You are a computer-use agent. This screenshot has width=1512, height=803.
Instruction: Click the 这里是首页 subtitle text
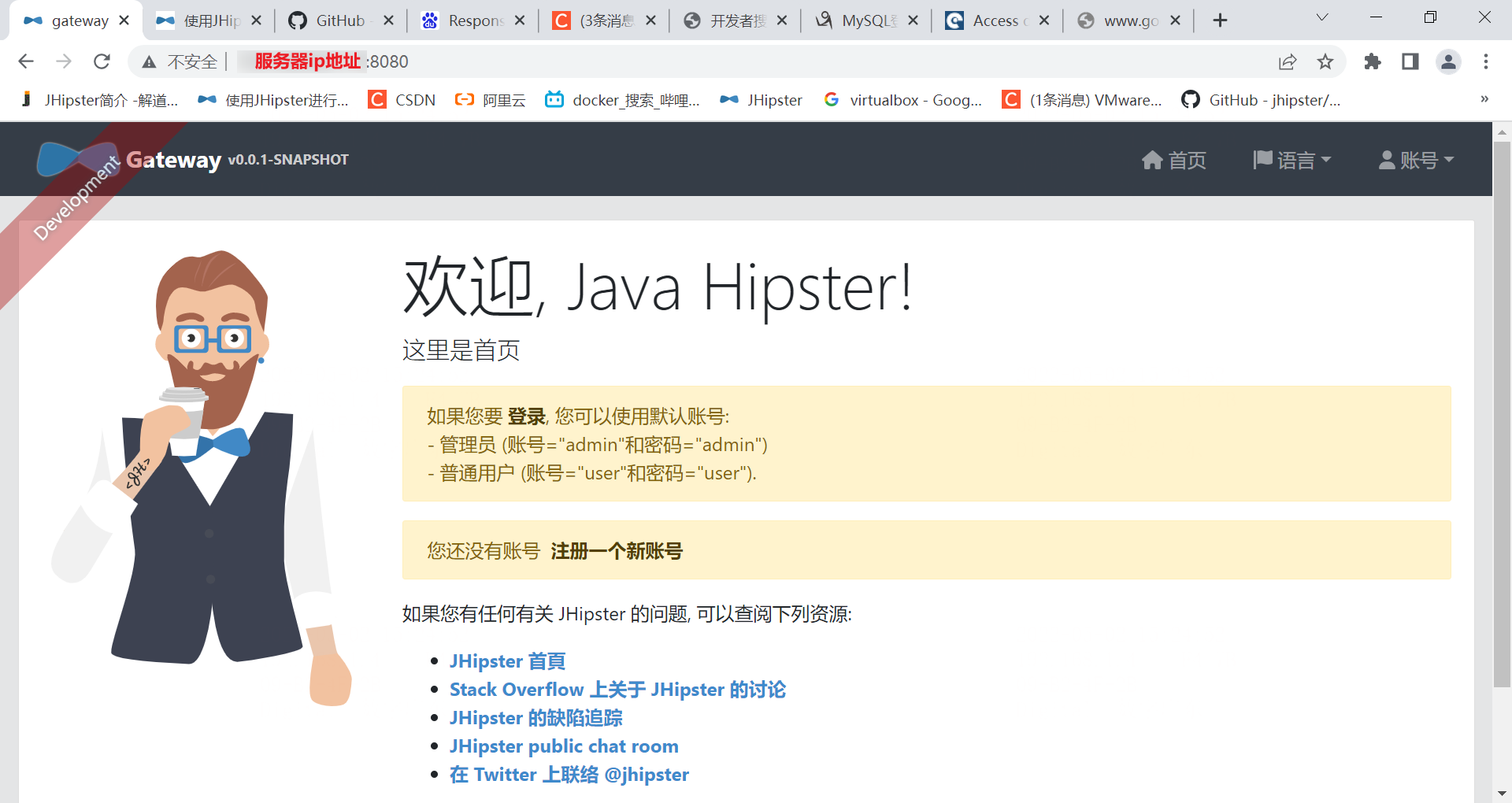click(461, 350)
